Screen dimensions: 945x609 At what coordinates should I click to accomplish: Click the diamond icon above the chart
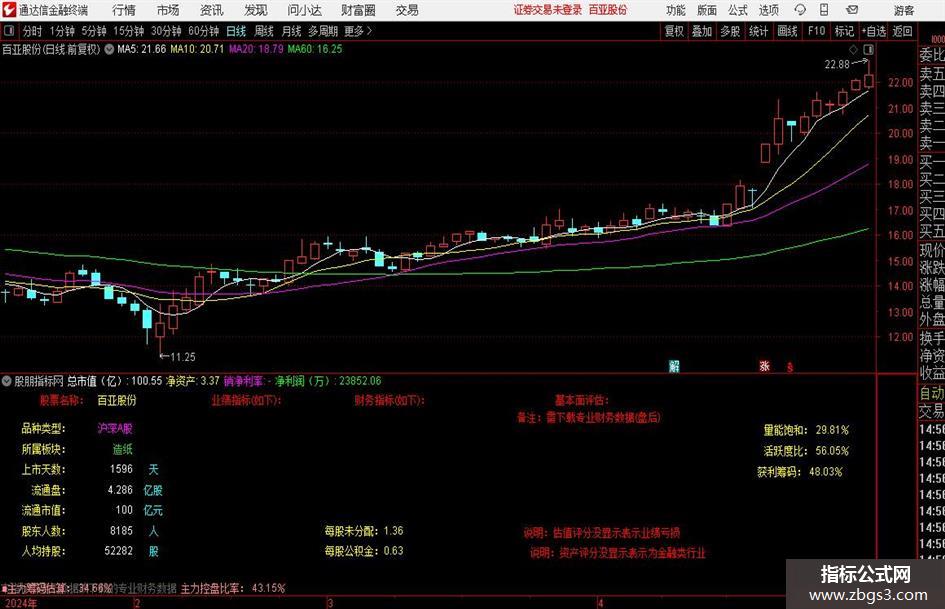(853, 49)
